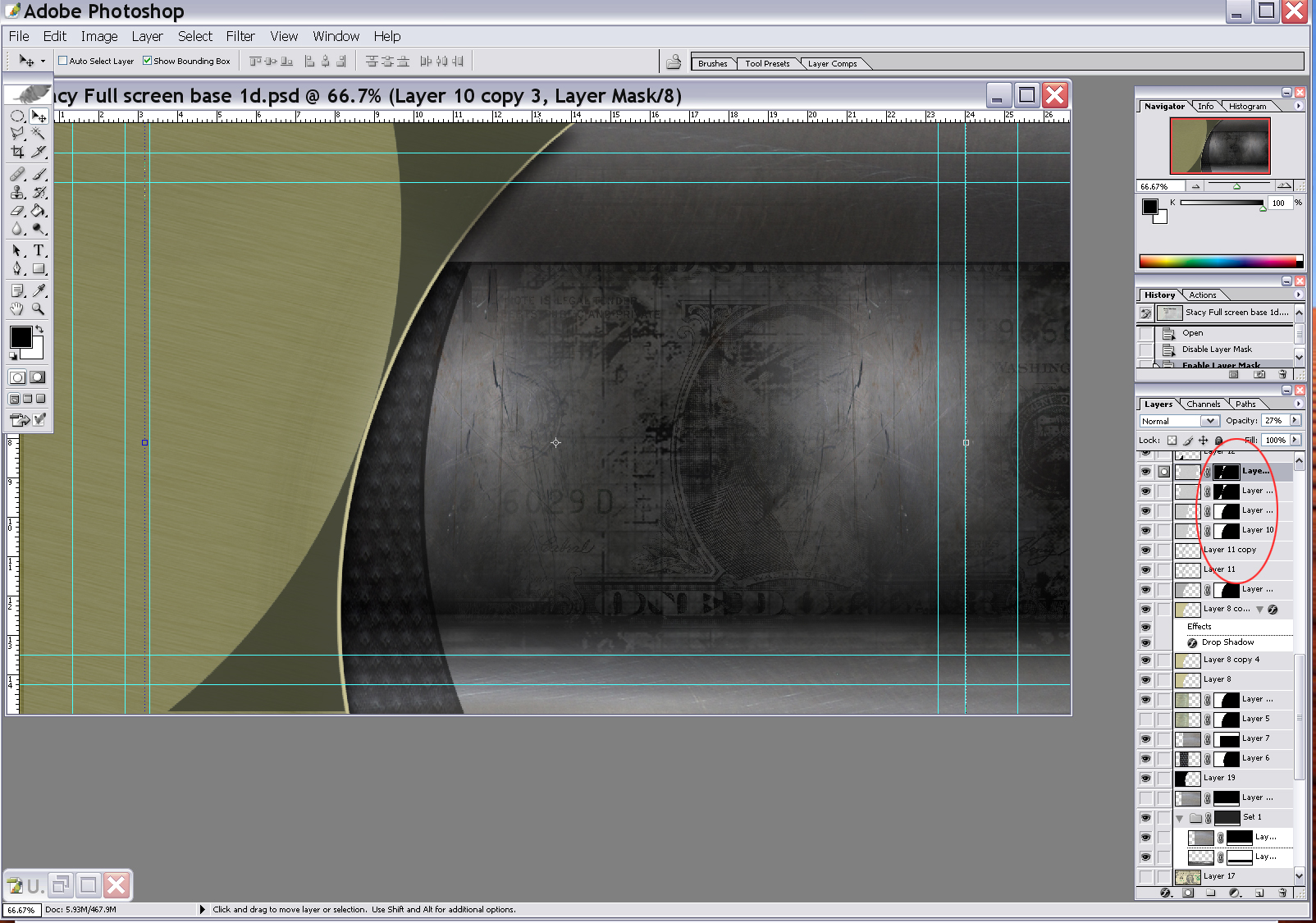Viewport: 1316px width, 923px height.
Task: Select the Rectangle shape tool
Action: [x=39, y=268]
